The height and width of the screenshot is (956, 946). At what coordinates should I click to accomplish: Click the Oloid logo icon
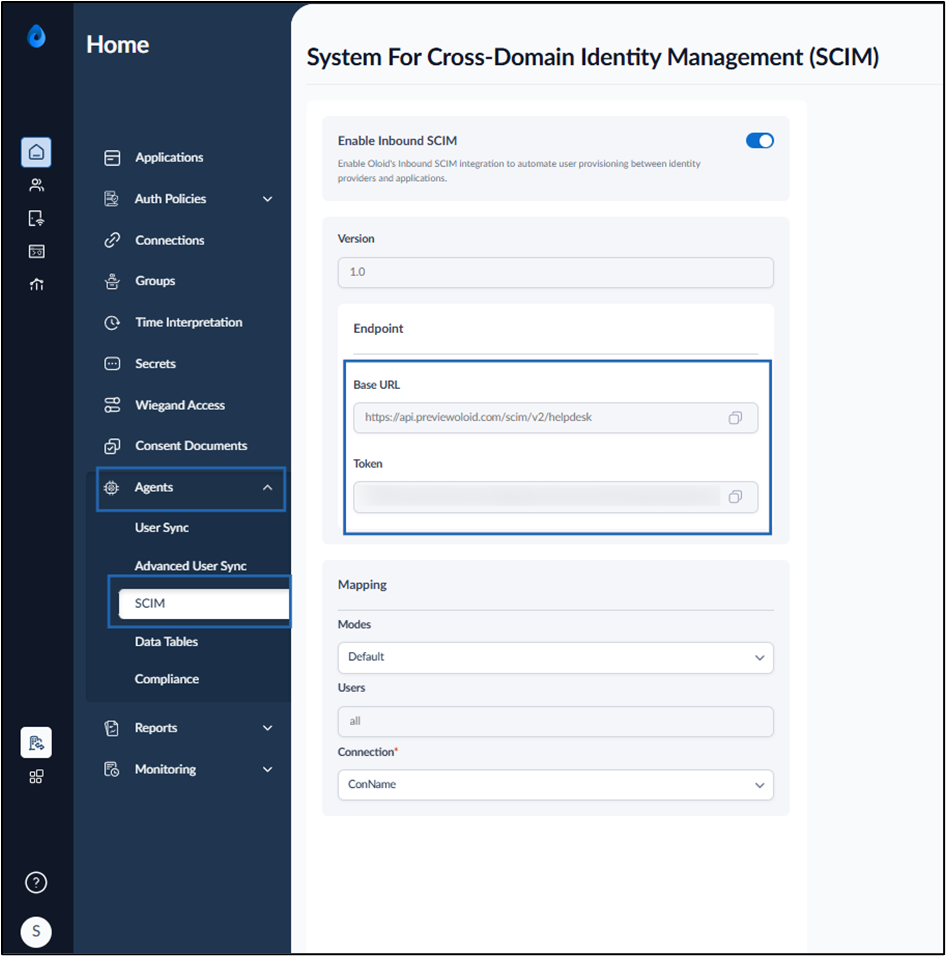point(37,36)
